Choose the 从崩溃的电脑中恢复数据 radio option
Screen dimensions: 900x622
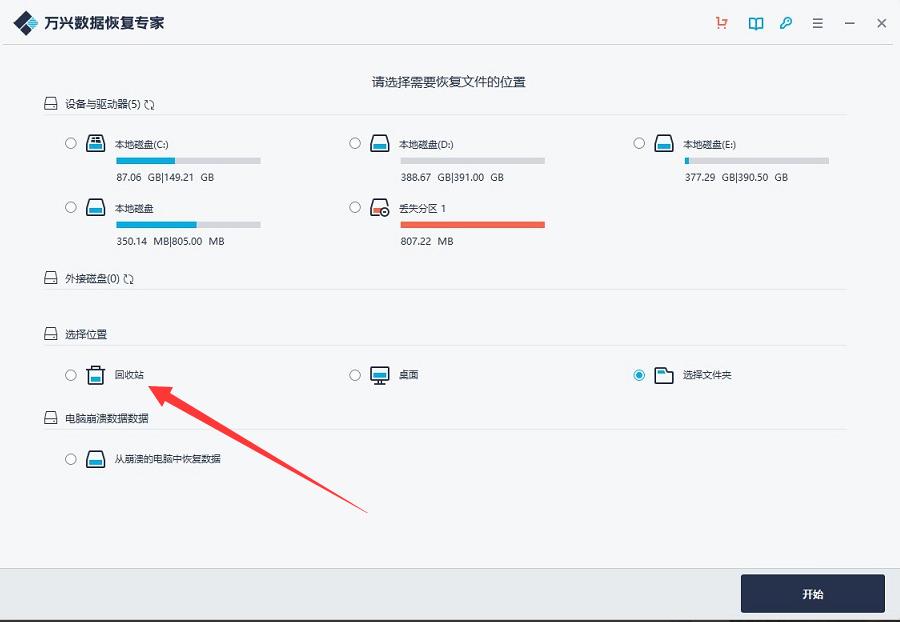pyautogui.click(x=70, y=459)
